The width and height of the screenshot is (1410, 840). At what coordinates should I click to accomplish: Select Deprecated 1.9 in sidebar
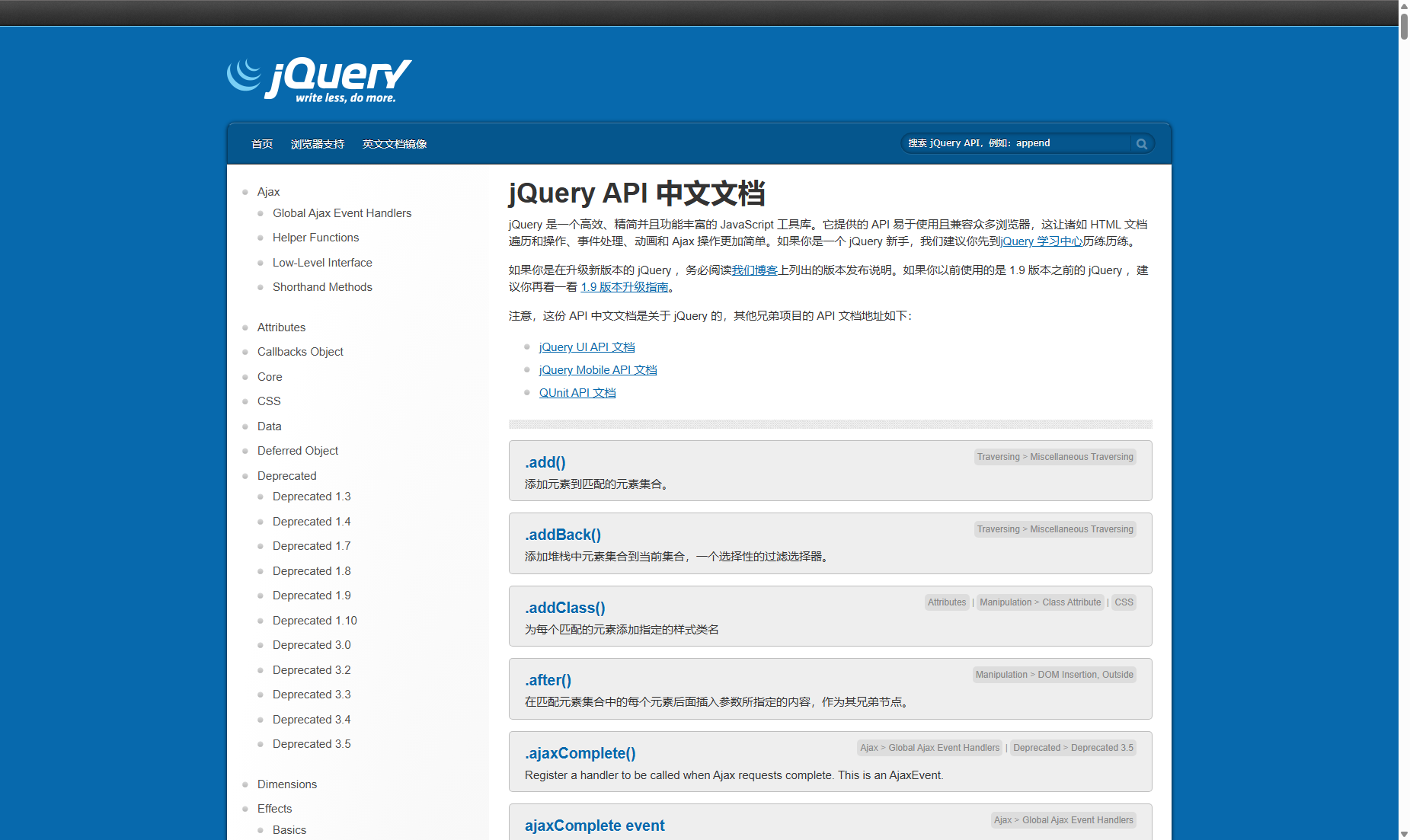tap(312, 596)
